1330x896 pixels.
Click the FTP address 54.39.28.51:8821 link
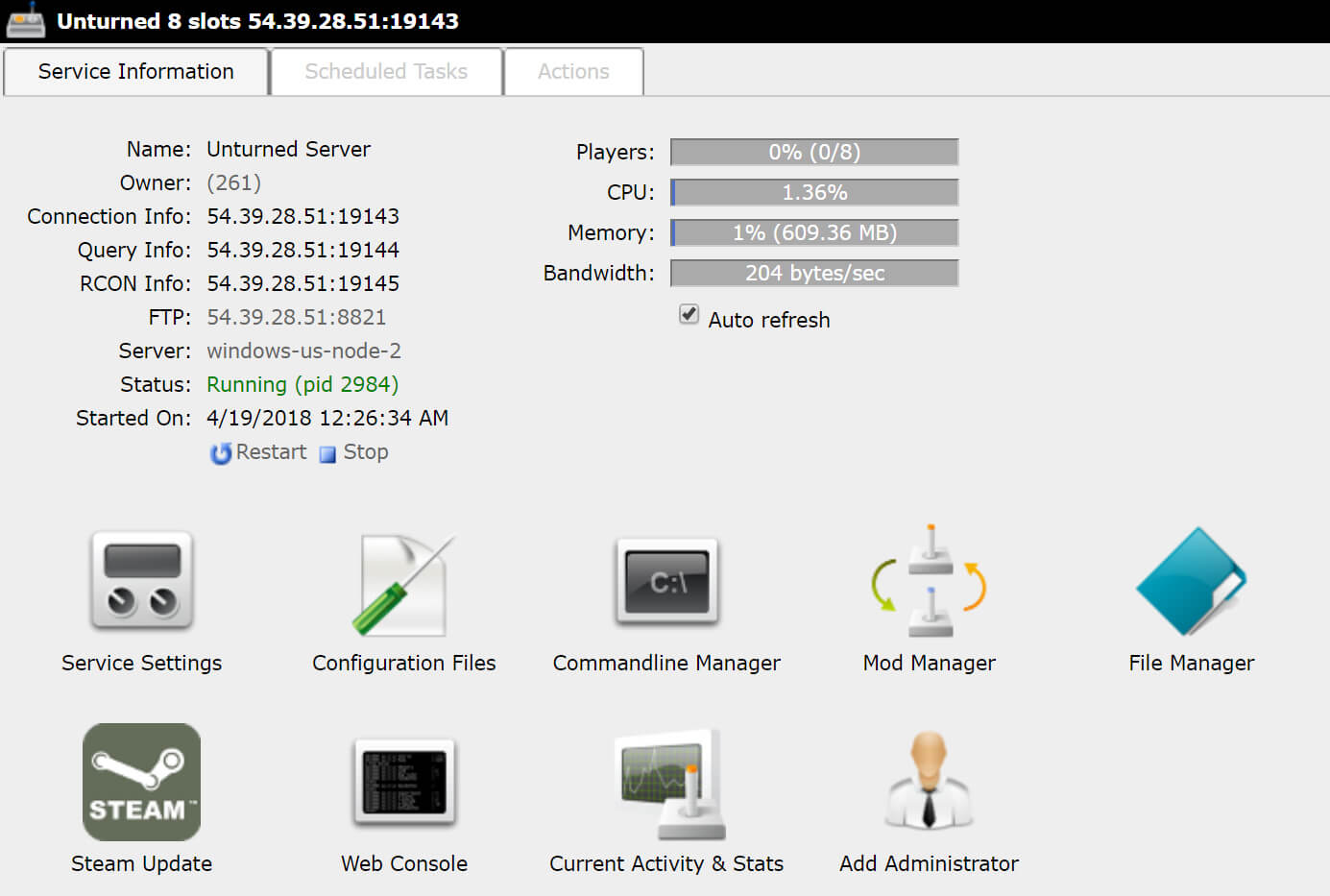pos(297,317)
